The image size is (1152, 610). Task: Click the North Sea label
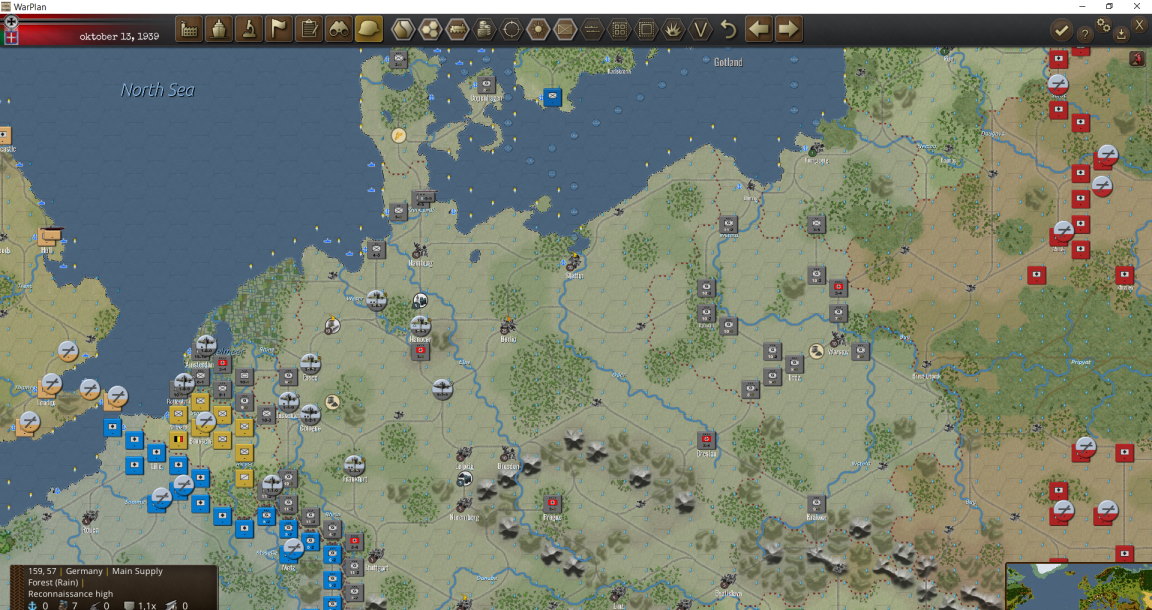pos(158,90)
